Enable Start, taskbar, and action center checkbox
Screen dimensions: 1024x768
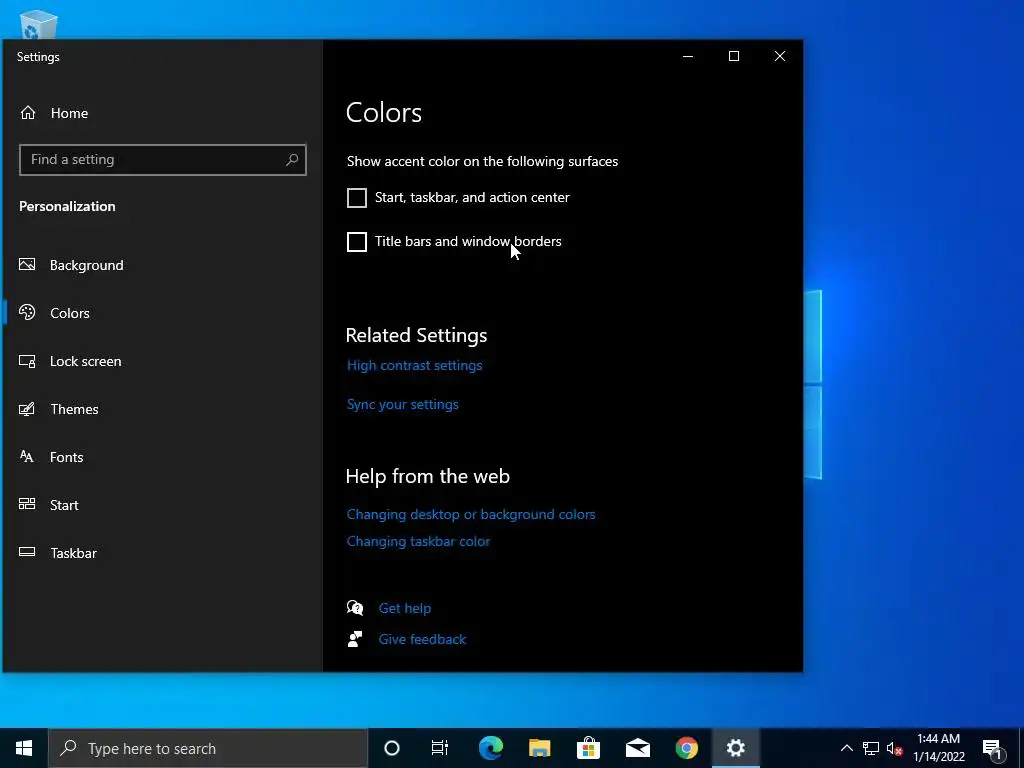tap(357, 197)
